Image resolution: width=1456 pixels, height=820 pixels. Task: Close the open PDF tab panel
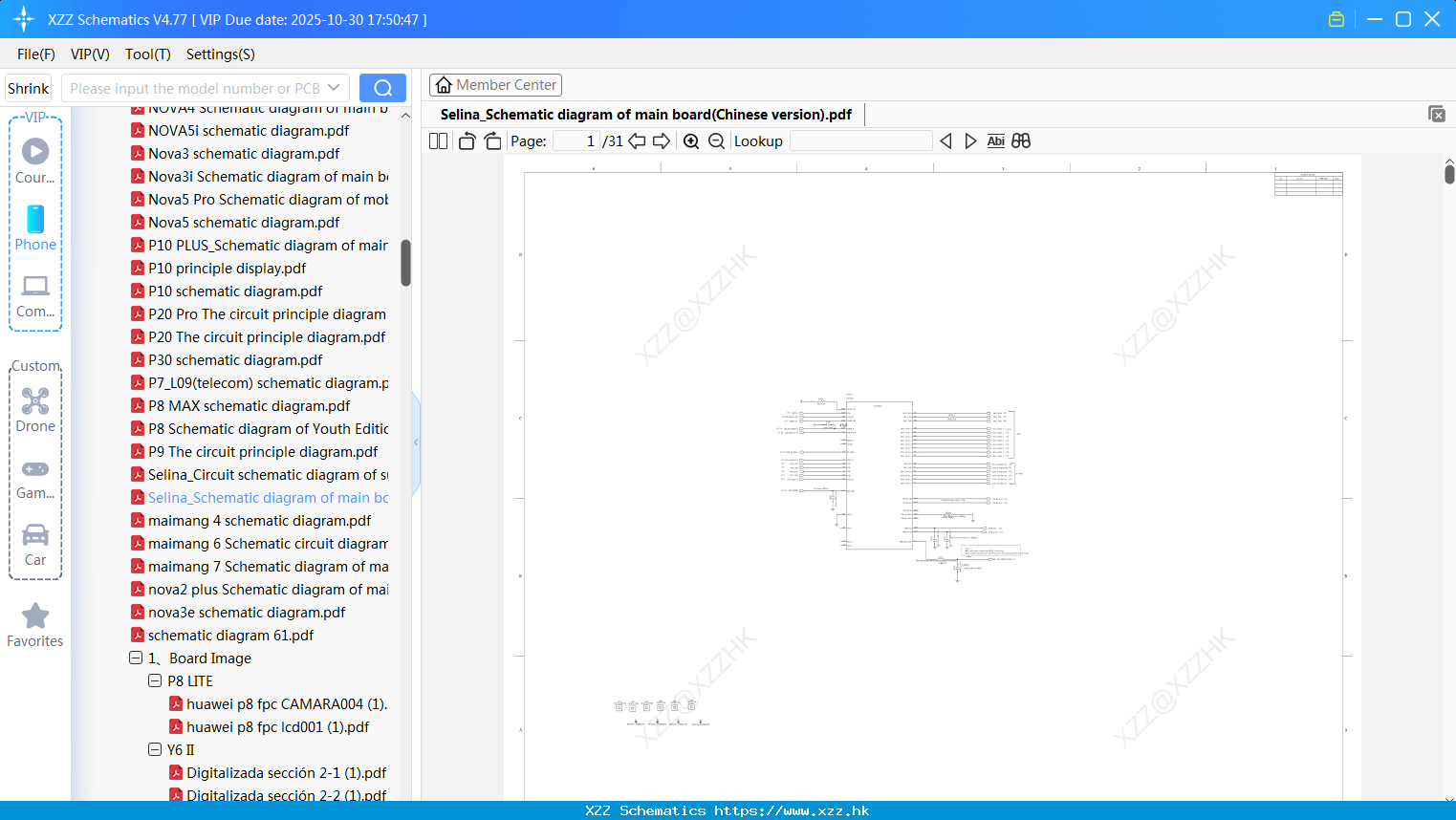coord(1436,114)
